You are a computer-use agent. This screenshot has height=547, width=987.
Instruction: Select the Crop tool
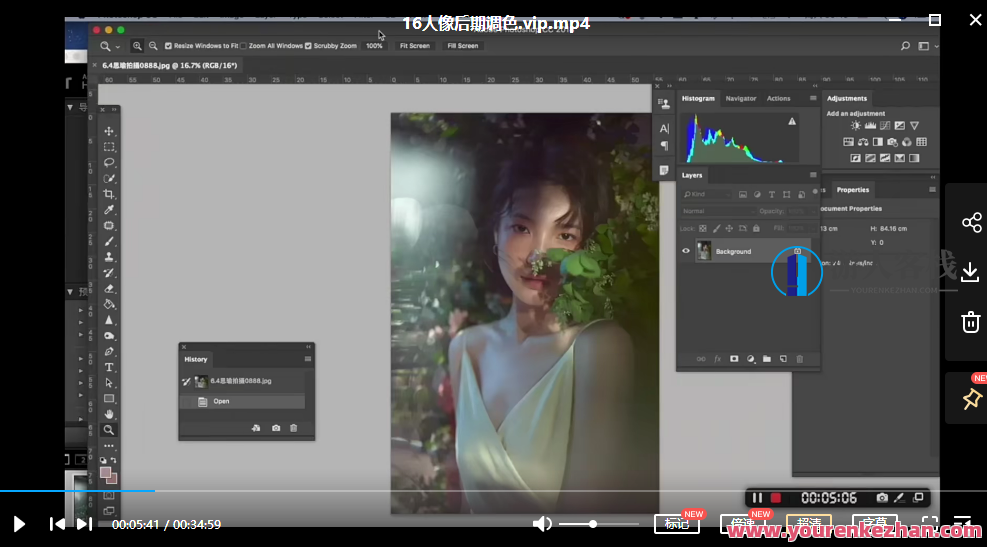click(x=109, y=194)
